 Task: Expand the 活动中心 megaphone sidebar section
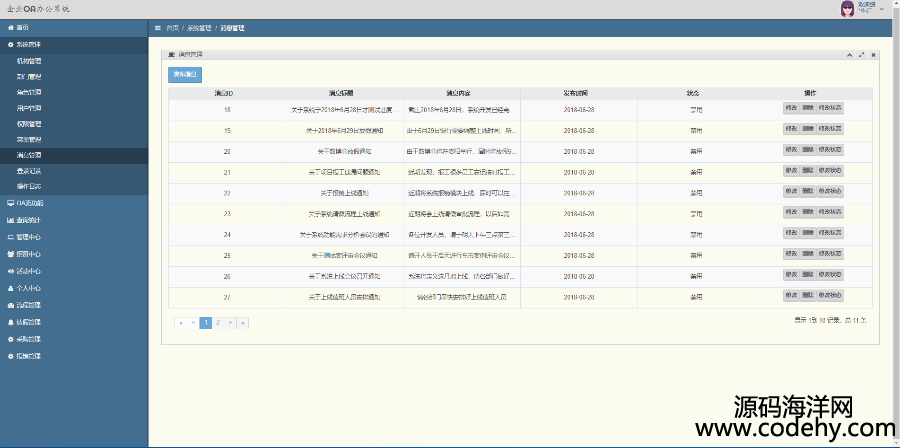pyautogui.click(x=74, y=271)
